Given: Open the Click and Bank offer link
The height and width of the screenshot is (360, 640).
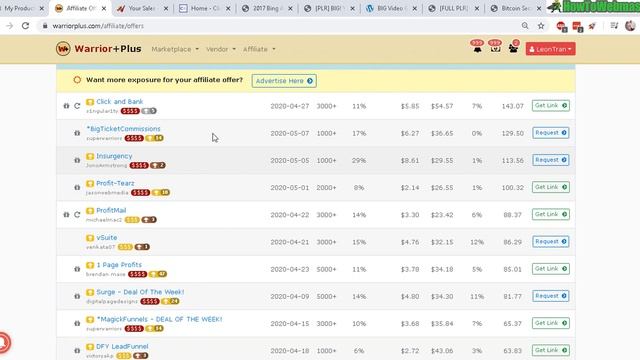Looking at the screenshot, I should pos(120,102).
